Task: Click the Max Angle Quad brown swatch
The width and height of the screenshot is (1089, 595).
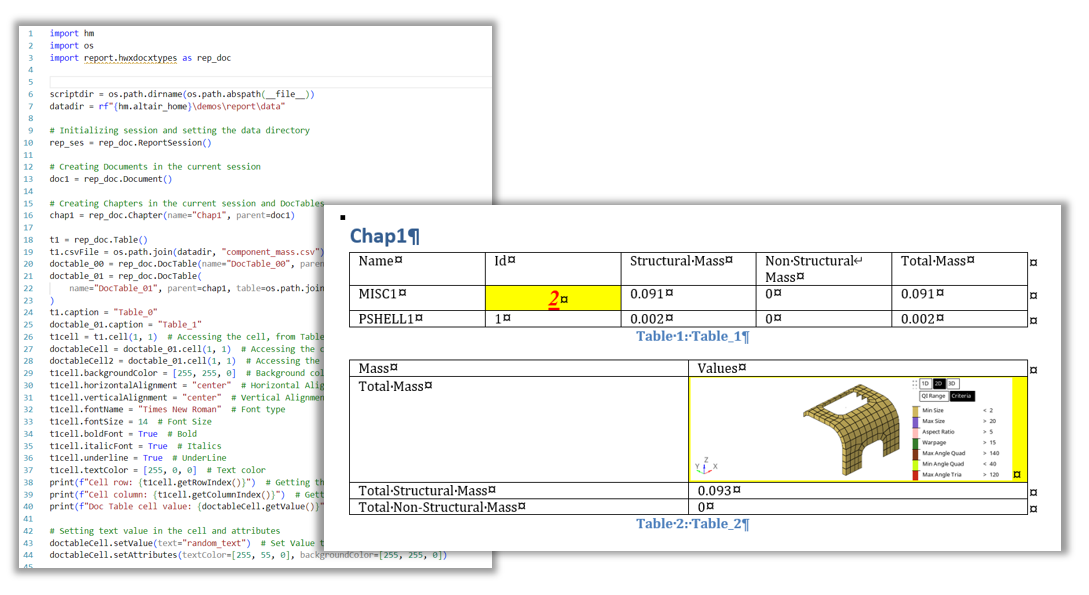Action: click(915, 453)
